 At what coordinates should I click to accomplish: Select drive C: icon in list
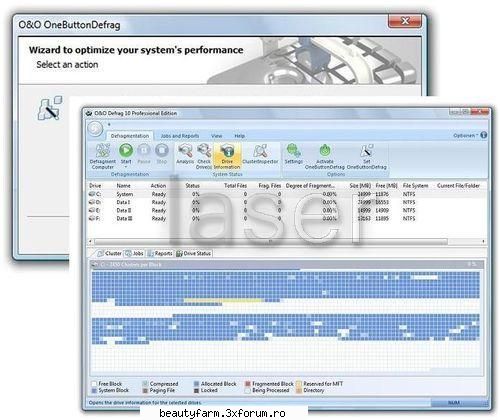coord(92,194)
